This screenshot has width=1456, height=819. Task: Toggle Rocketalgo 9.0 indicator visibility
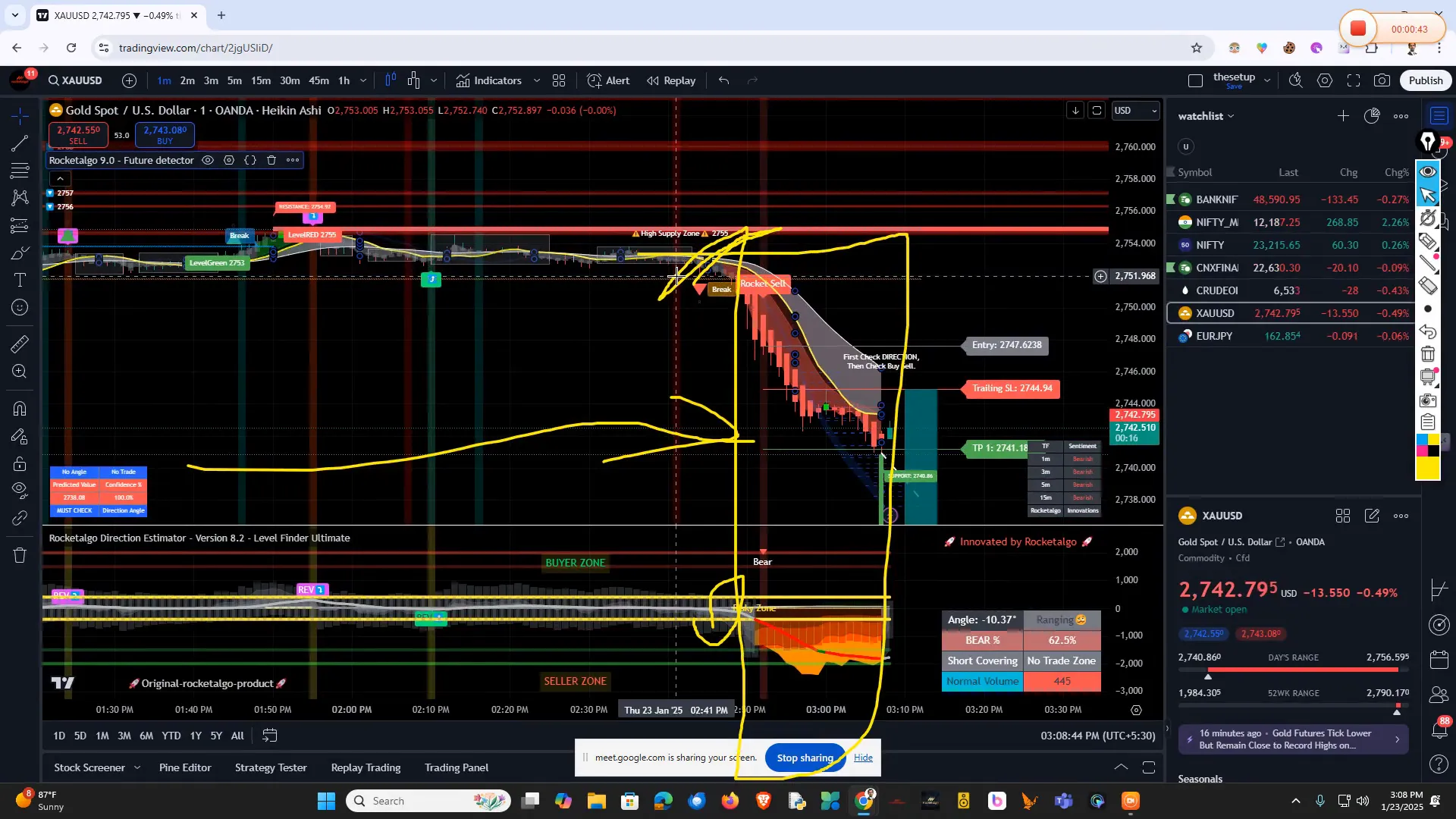coord(208,160)
